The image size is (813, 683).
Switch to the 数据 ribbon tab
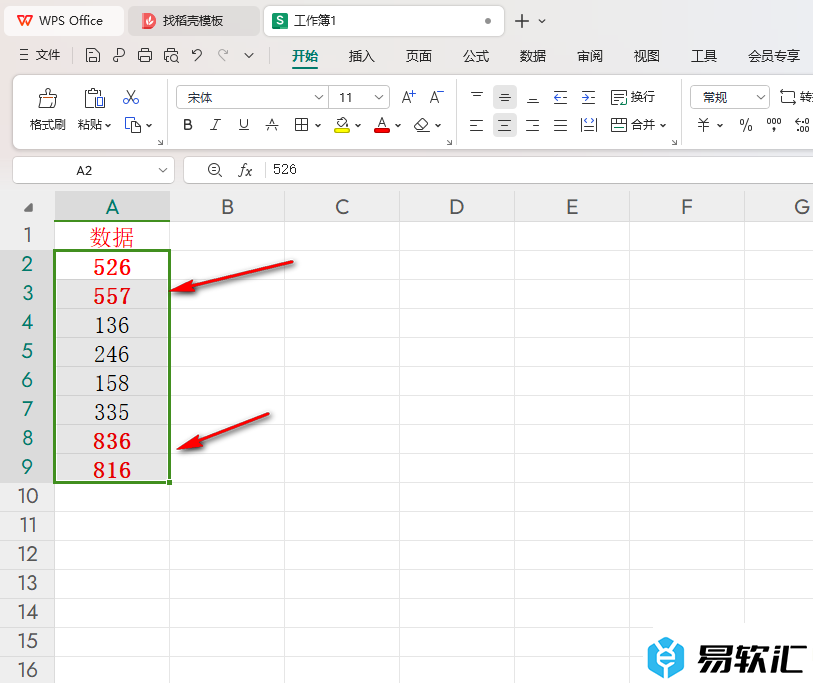coord(532,56)
